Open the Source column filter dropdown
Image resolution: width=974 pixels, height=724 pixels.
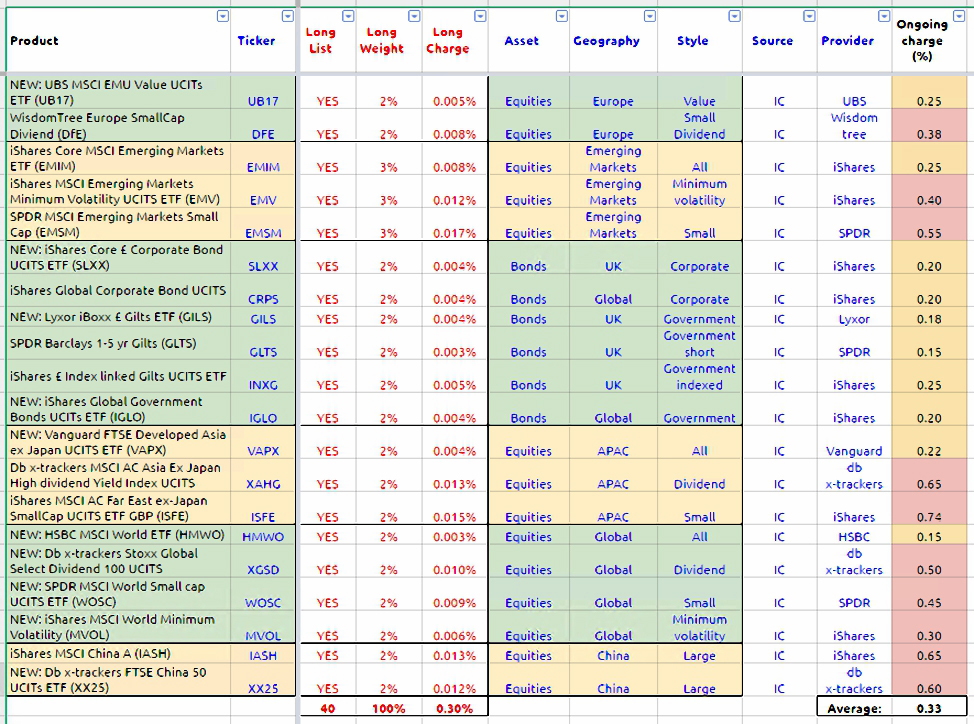pyautogui.click(x=809, y=17)
